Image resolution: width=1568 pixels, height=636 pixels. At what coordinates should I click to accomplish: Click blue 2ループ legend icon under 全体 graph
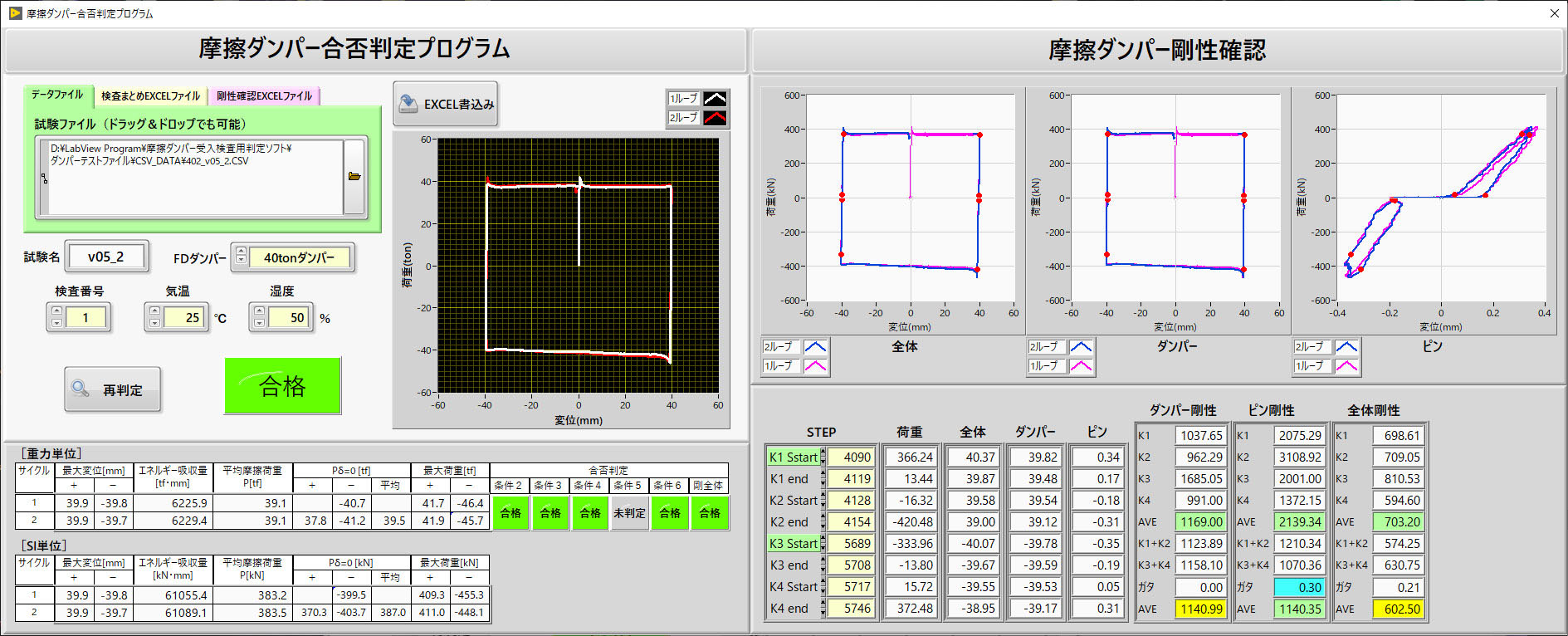point(815,347)
